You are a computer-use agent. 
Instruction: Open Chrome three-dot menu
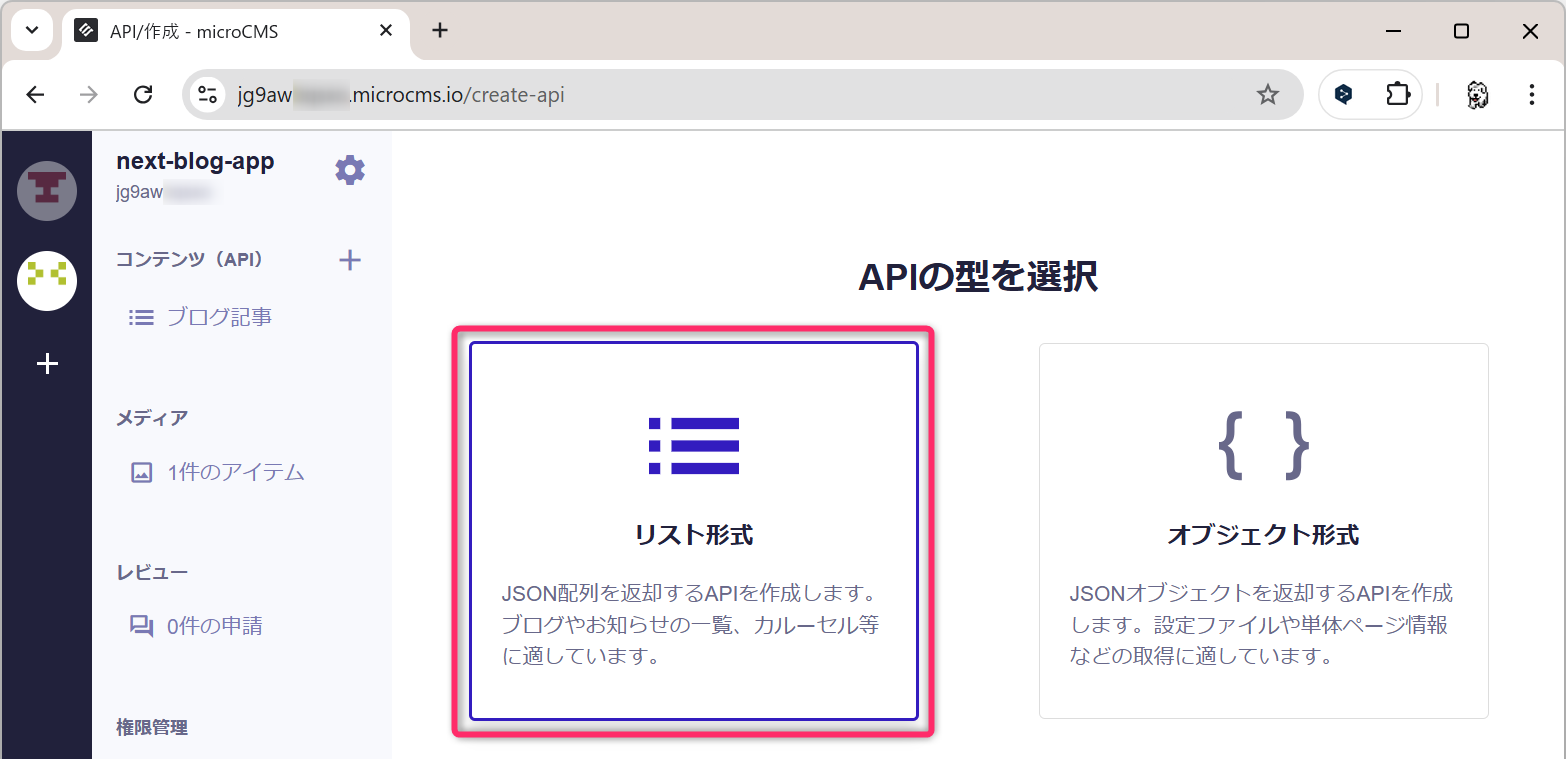(1531, 95)
